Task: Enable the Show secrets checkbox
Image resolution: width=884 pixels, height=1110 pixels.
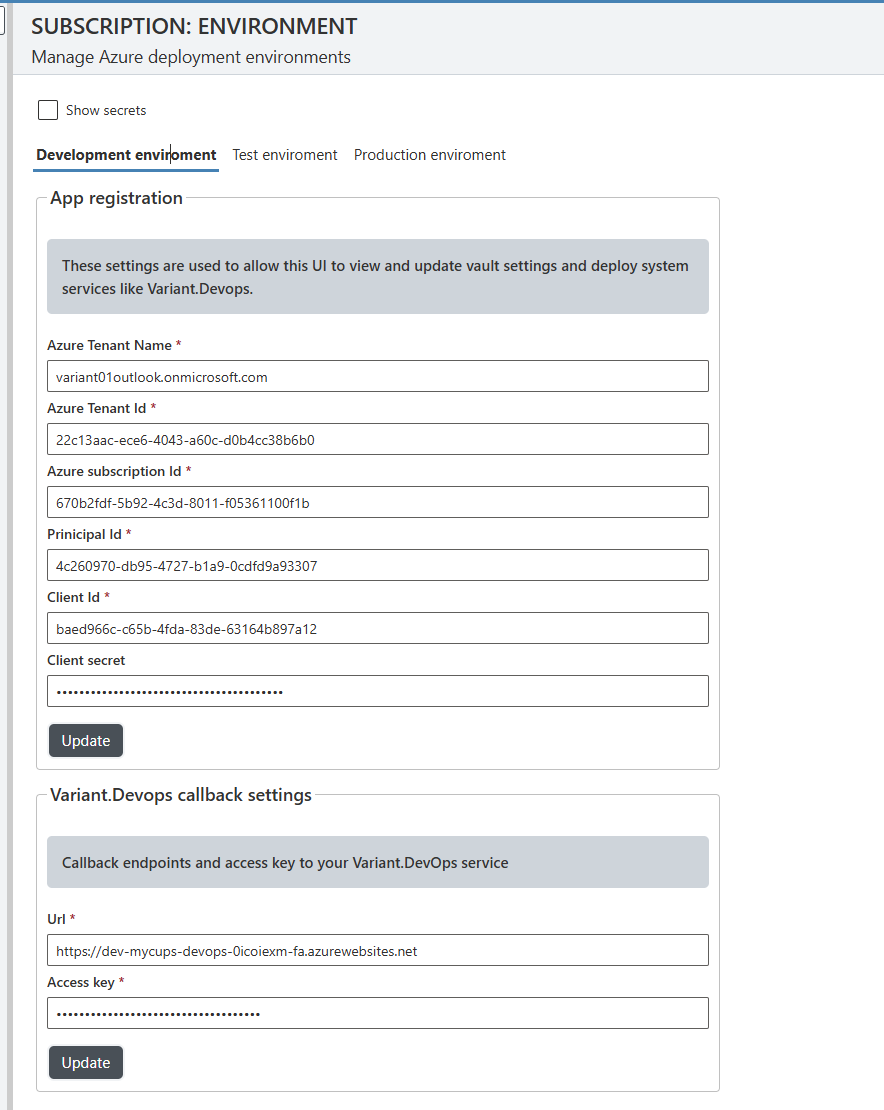Action: pyautogui.click(x=47, y=110)
